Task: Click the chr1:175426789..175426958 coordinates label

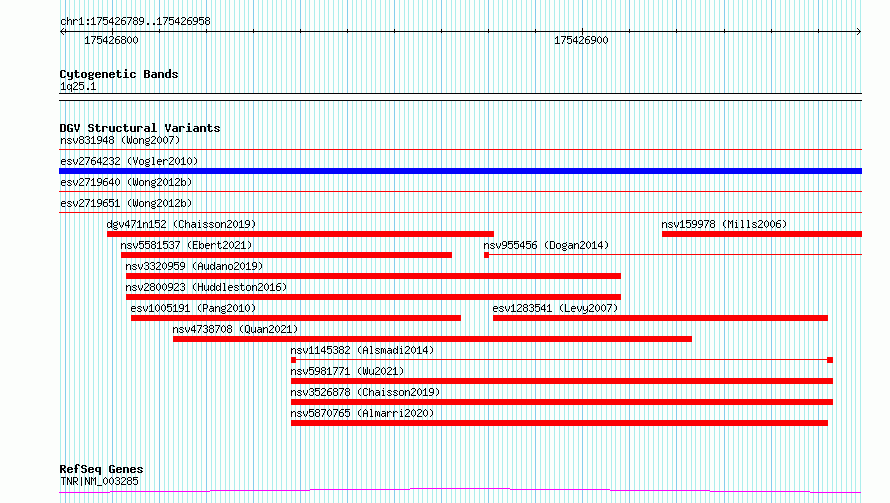Action: pos(135,22)
